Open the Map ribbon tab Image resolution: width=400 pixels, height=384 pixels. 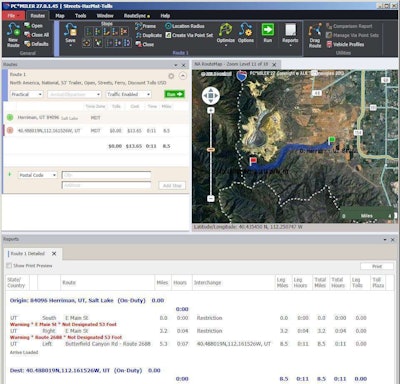60,16
